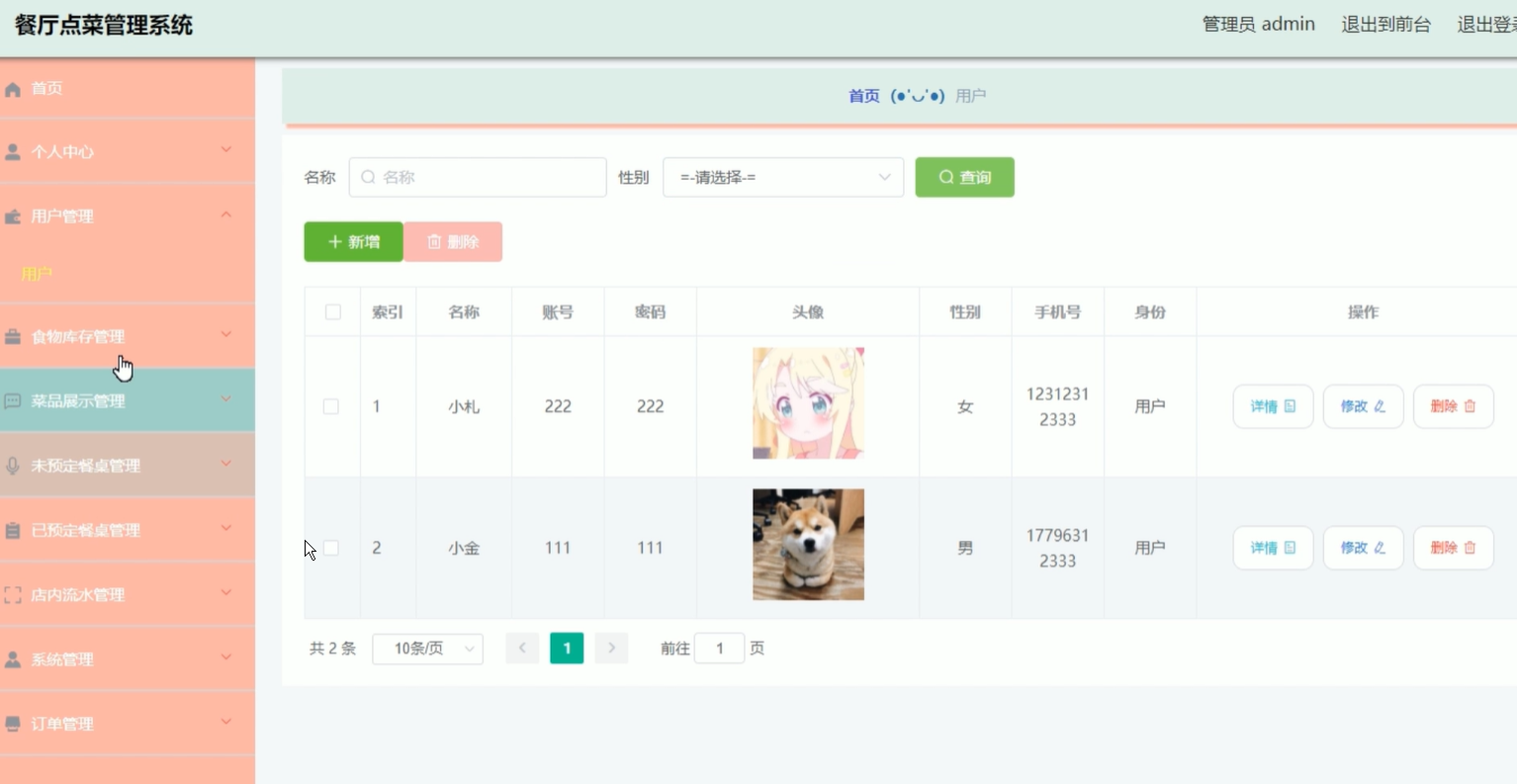Click the icon beside 用户管理

point(13,217)
